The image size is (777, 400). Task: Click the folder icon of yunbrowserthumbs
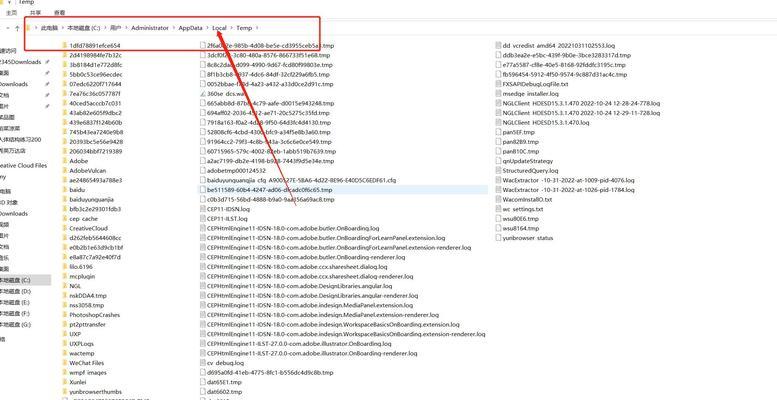[64, 392]
